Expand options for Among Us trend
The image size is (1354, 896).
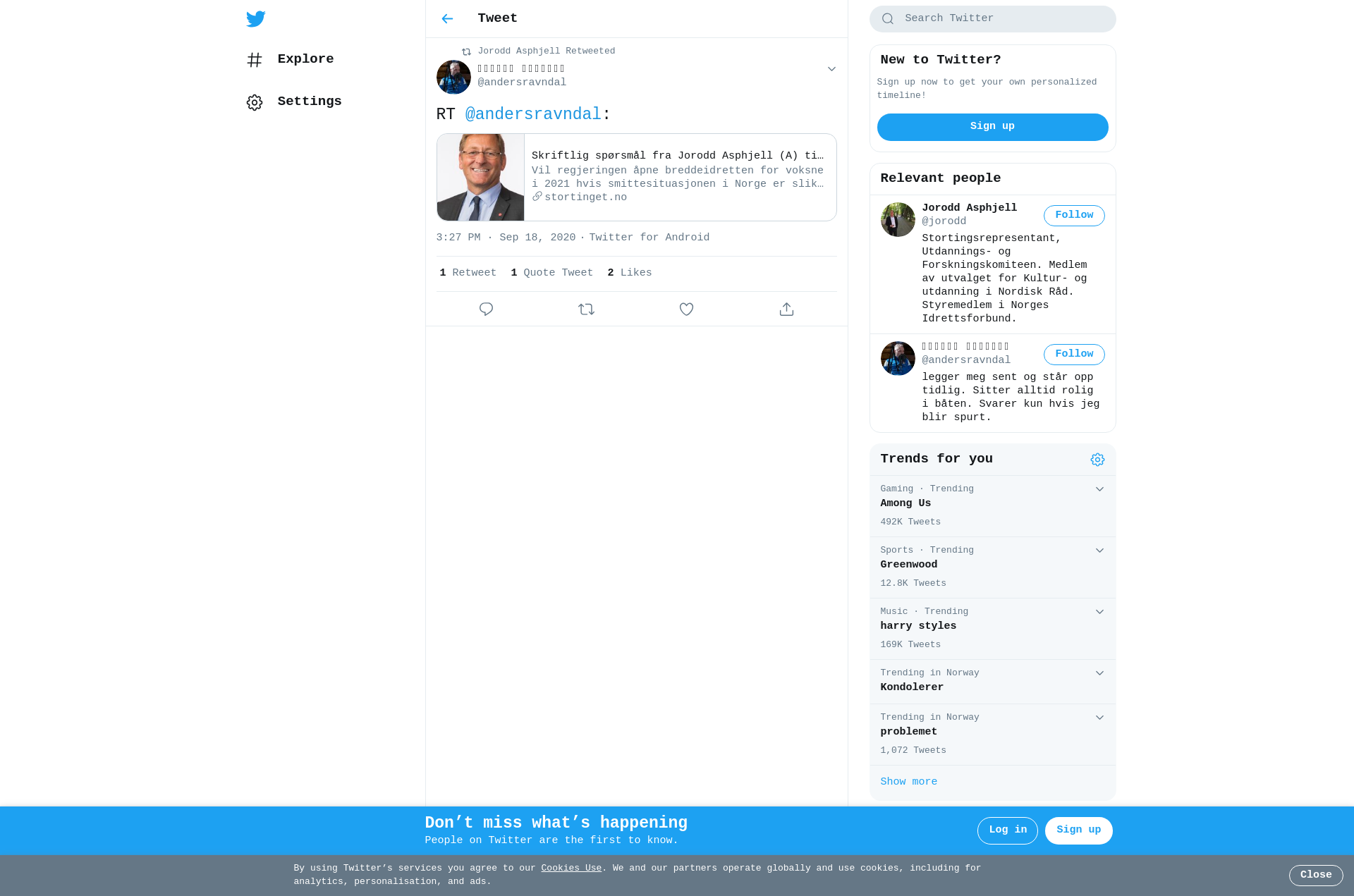[x=1099, y=489]
